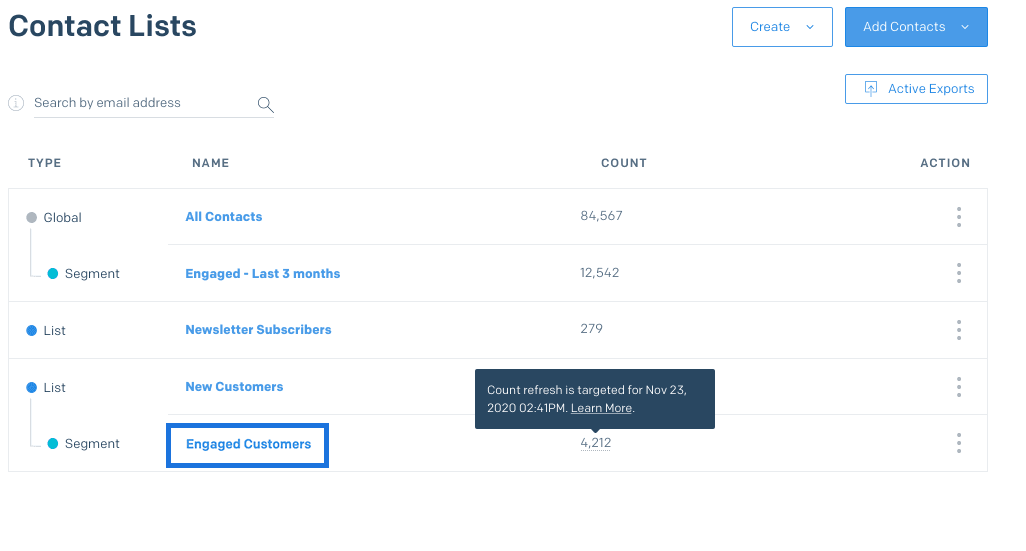Expand the Add Contacts dropdown arrow
Screen dimensions: 1026x551
965,27
